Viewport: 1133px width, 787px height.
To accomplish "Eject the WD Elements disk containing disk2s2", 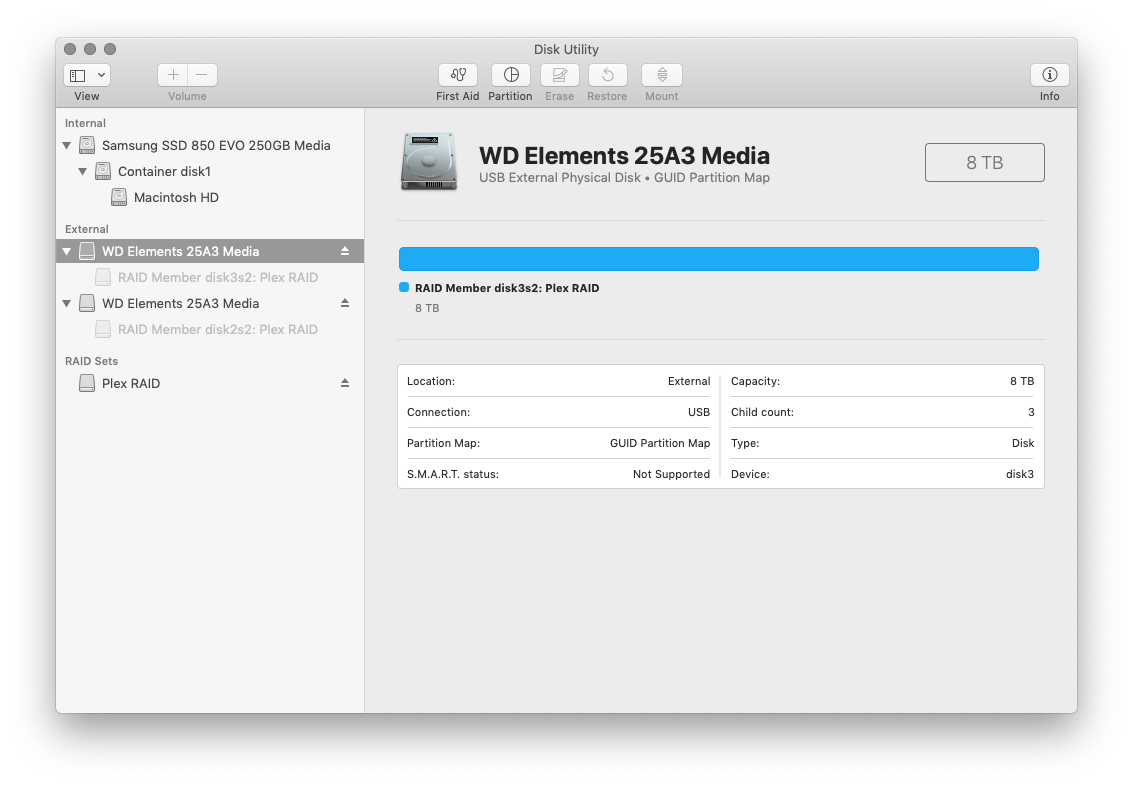I will pyautogui.click(x=345, y=304).
